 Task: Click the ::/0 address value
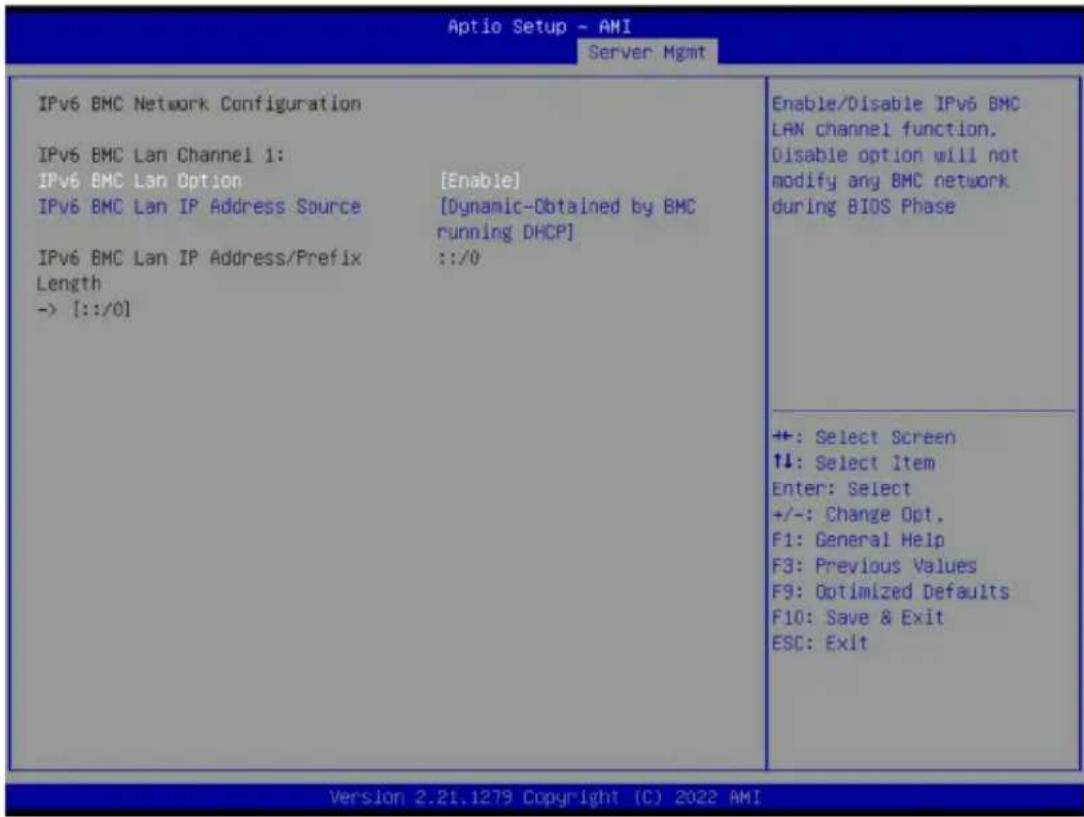point(458,258)
